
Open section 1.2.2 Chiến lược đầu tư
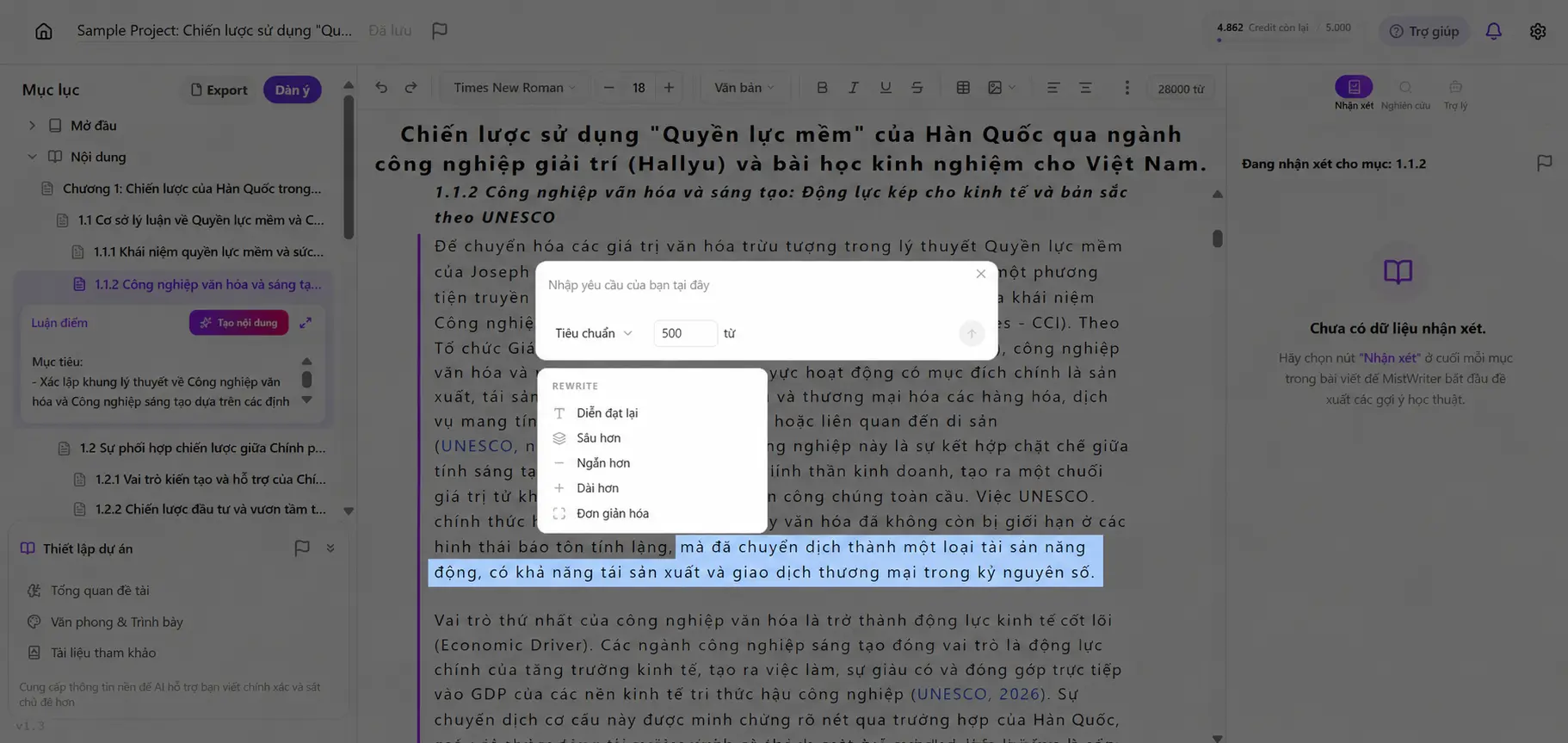[x=201, y=509]
